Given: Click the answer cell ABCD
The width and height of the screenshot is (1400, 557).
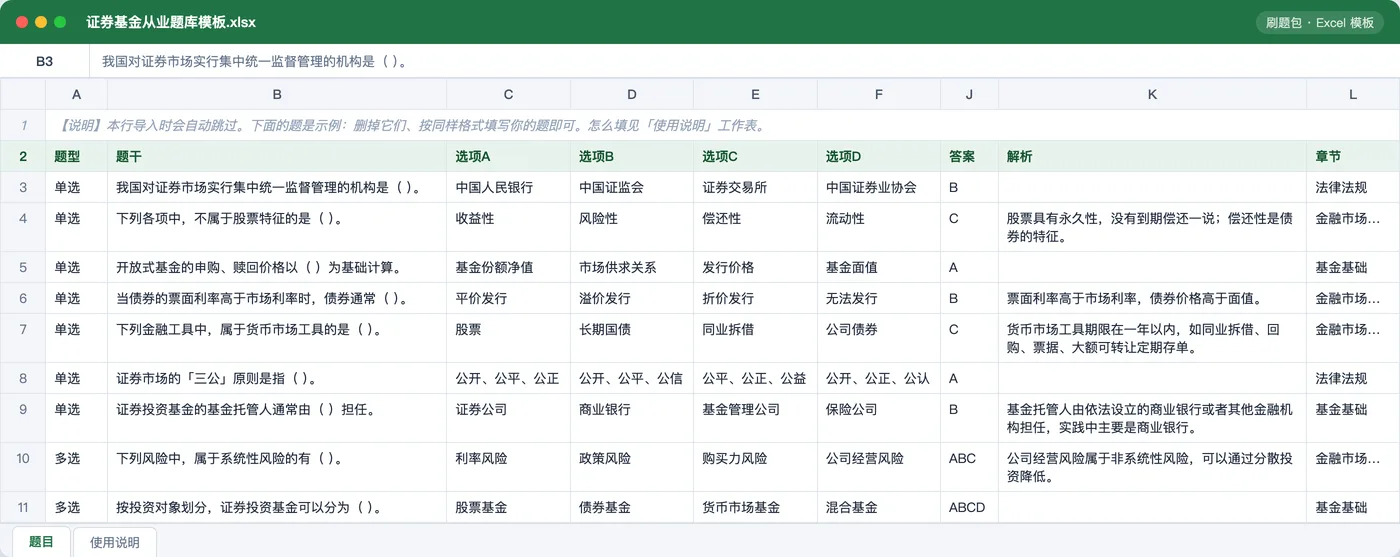Looking at the screenshot, I should [969, 507].
